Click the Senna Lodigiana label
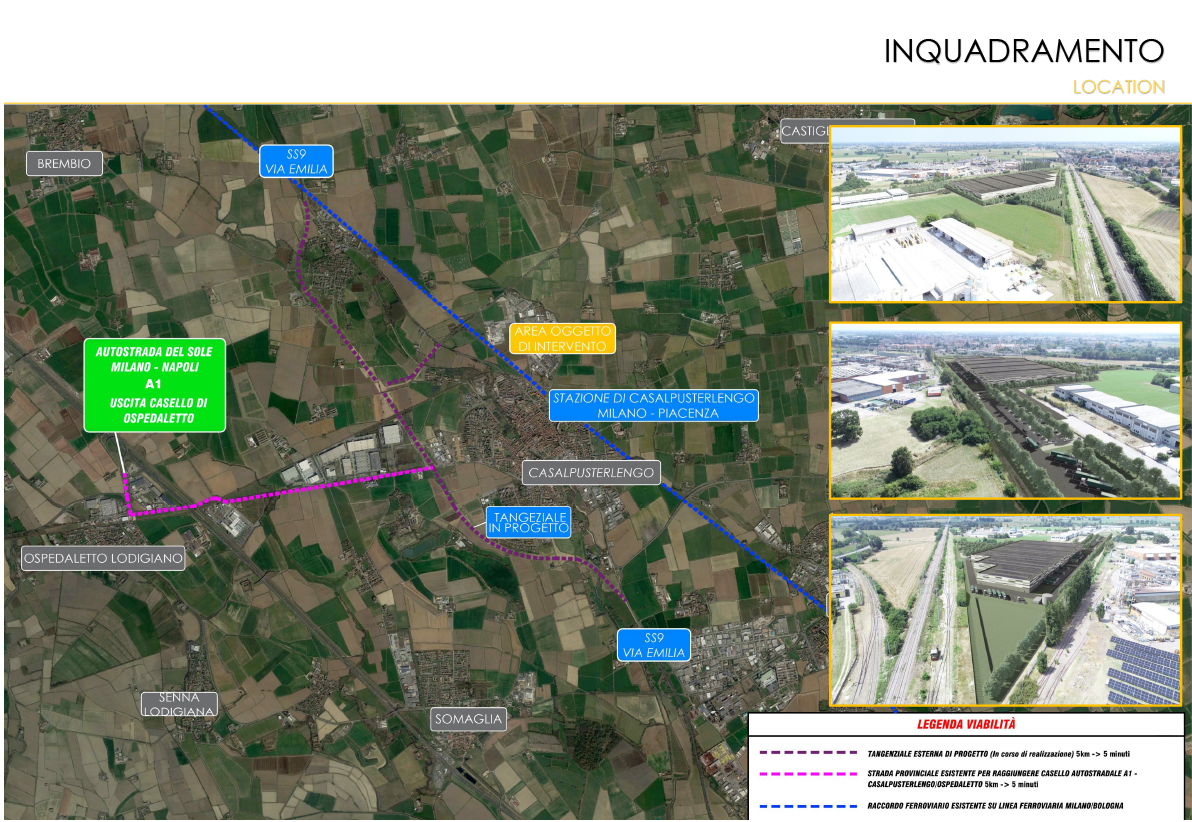This screenshot has width=1192, height=822. click(179, 704)
